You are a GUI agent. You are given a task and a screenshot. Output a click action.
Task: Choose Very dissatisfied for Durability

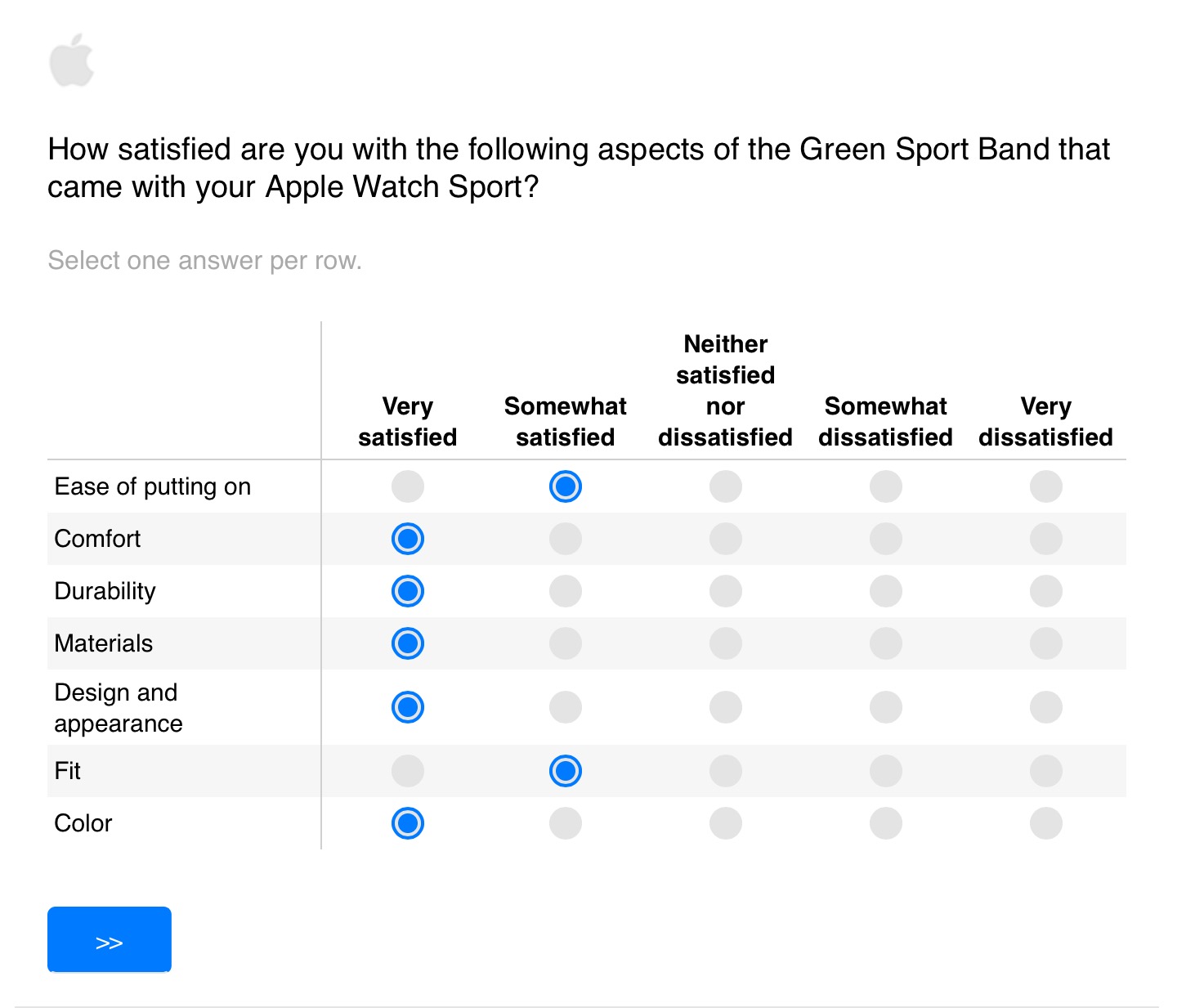pyautogui.click(x=1046, y=591)
